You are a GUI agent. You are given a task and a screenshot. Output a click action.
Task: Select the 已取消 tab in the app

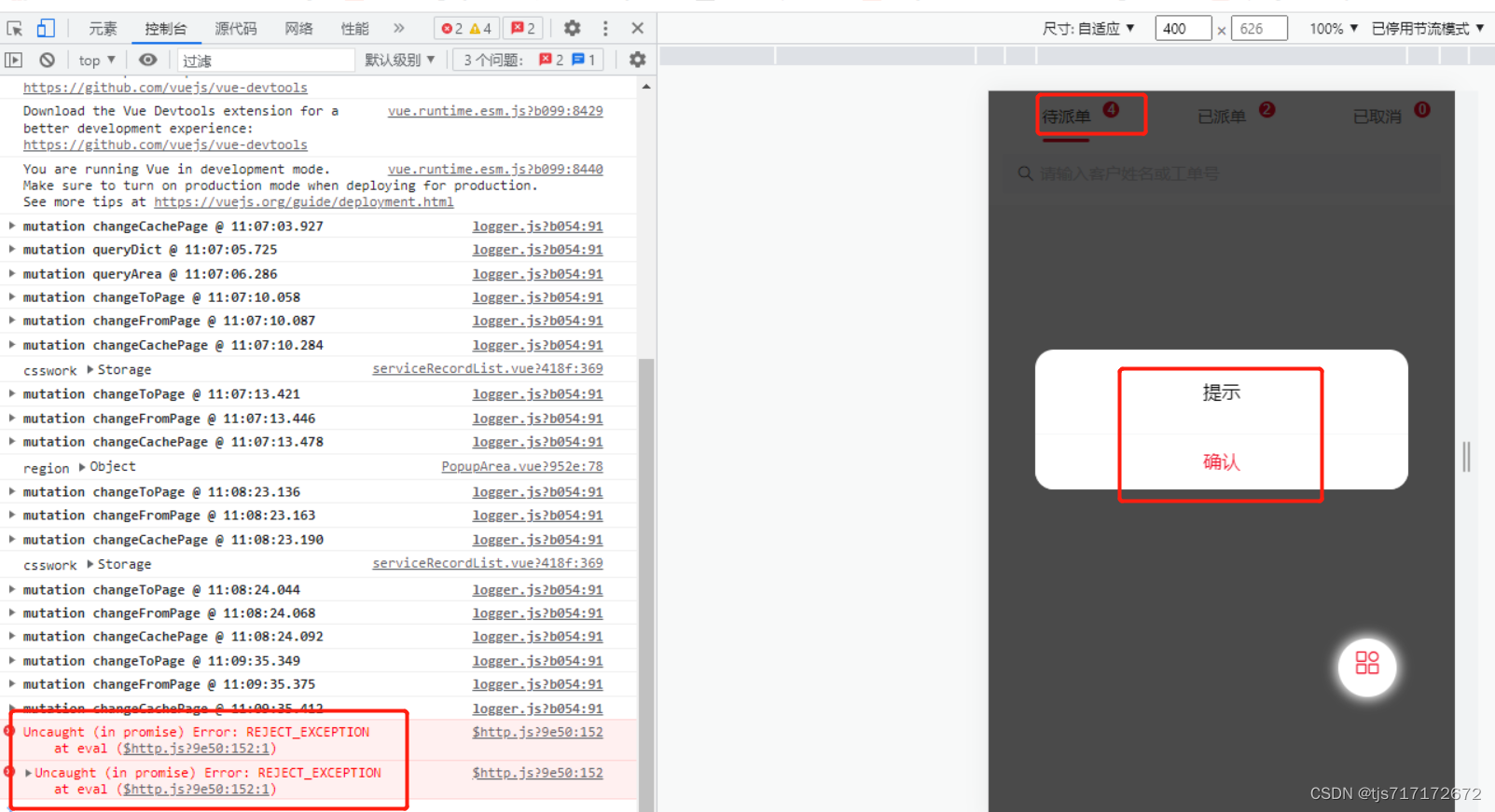[1377, 117]
